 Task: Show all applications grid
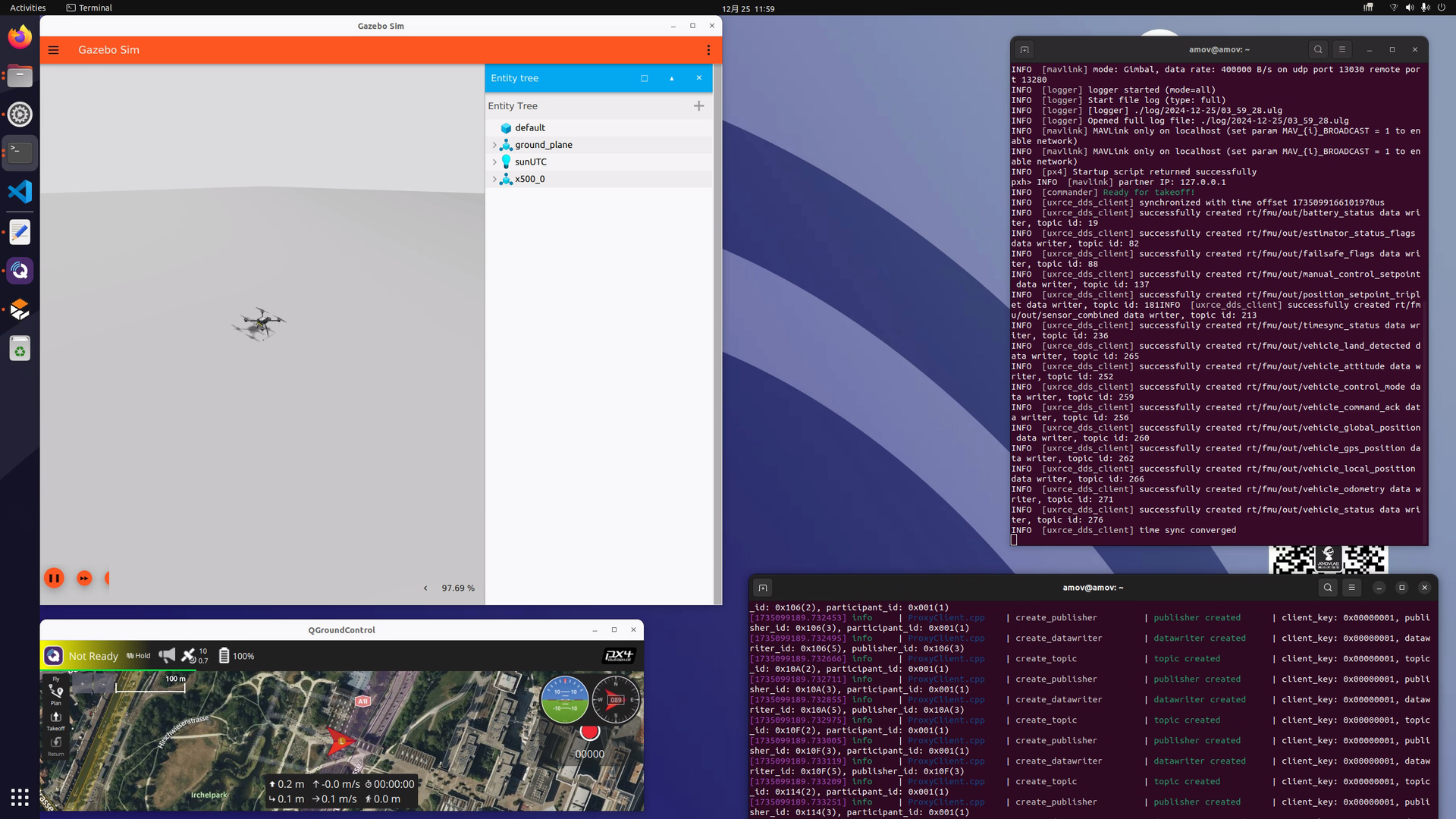pos(20,797)
